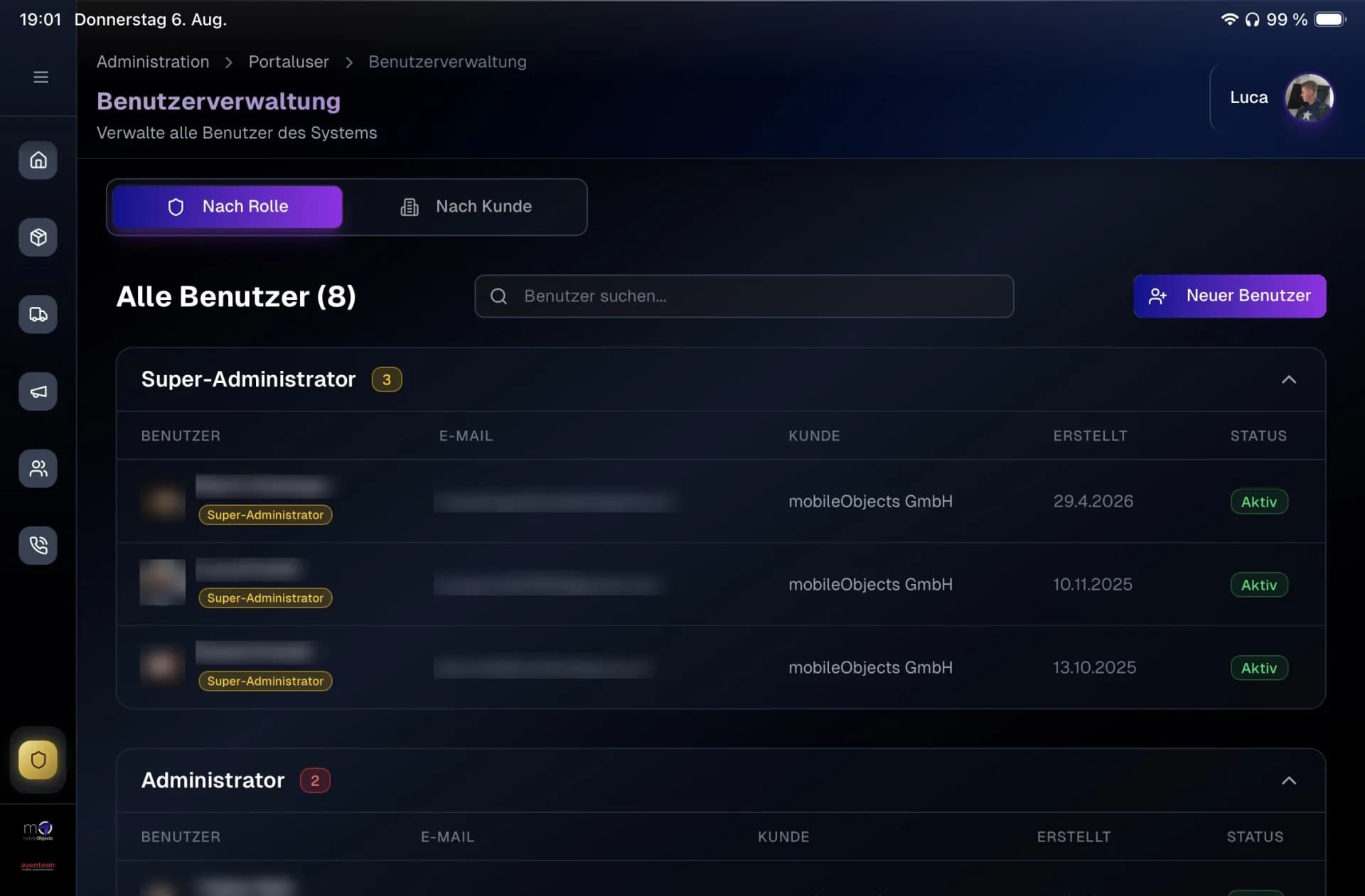The image size is (1365, 896).
Task: Click the Neuer Benutzer button
Action: tap(1229, 296)
